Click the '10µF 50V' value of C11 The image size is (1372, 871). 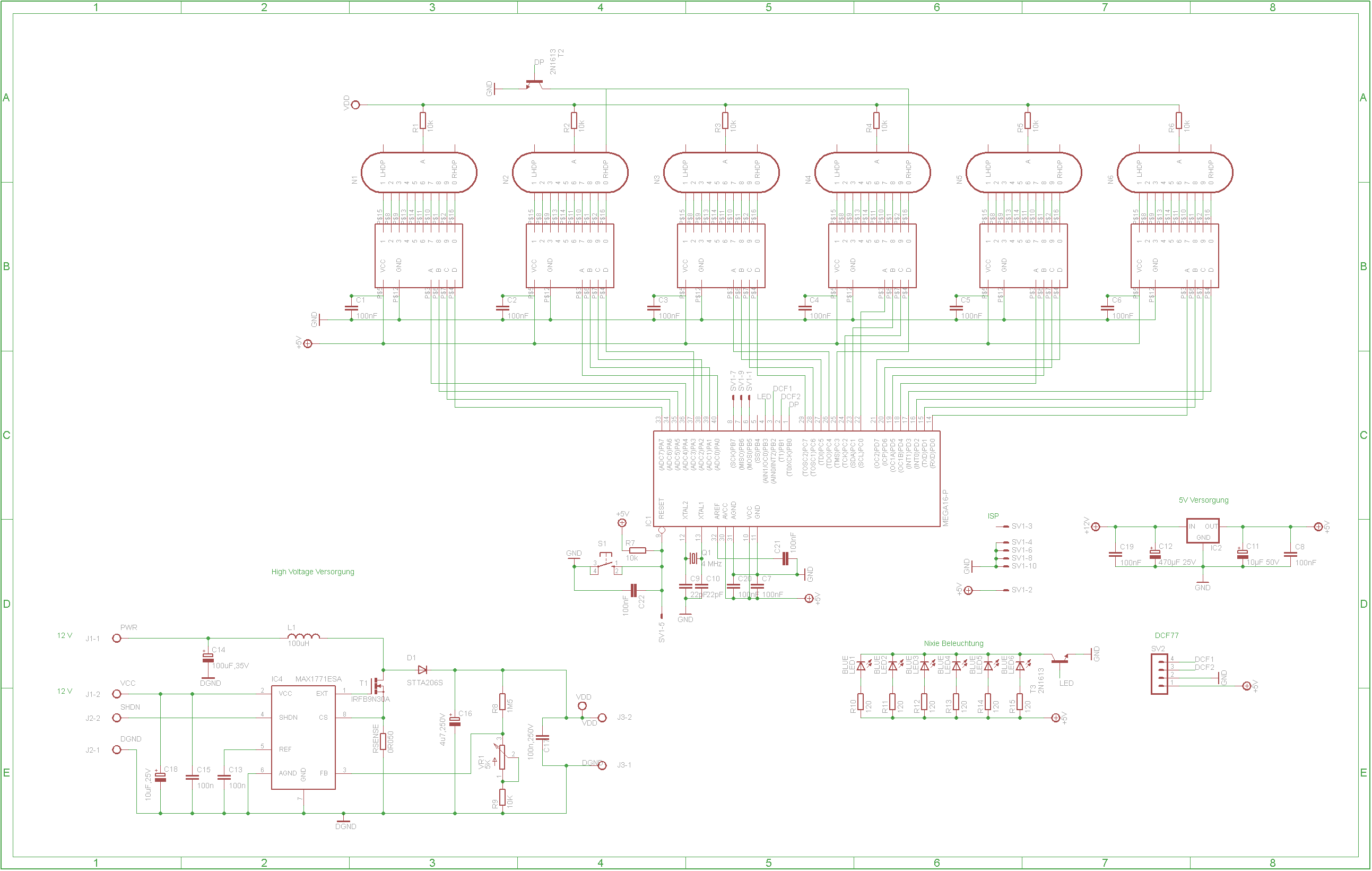pos(1263,562)
